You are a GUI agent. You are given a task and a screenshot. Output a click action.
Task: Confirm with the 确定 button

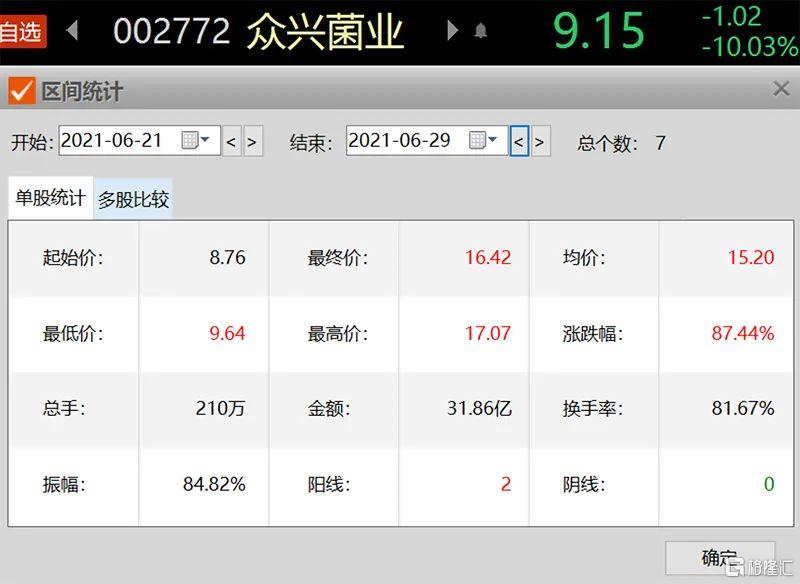pyautogui.click(x=720, y=558)
